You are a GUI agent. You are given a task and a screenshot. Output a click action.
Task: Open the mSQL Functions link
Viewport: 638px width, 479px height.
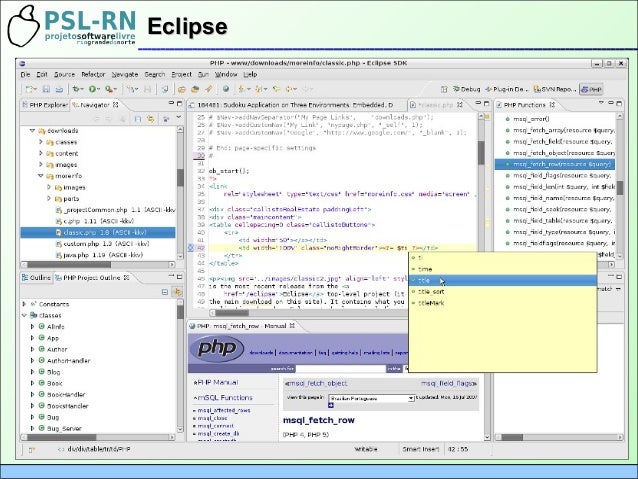pyautogui.click(x=223, y=398)
